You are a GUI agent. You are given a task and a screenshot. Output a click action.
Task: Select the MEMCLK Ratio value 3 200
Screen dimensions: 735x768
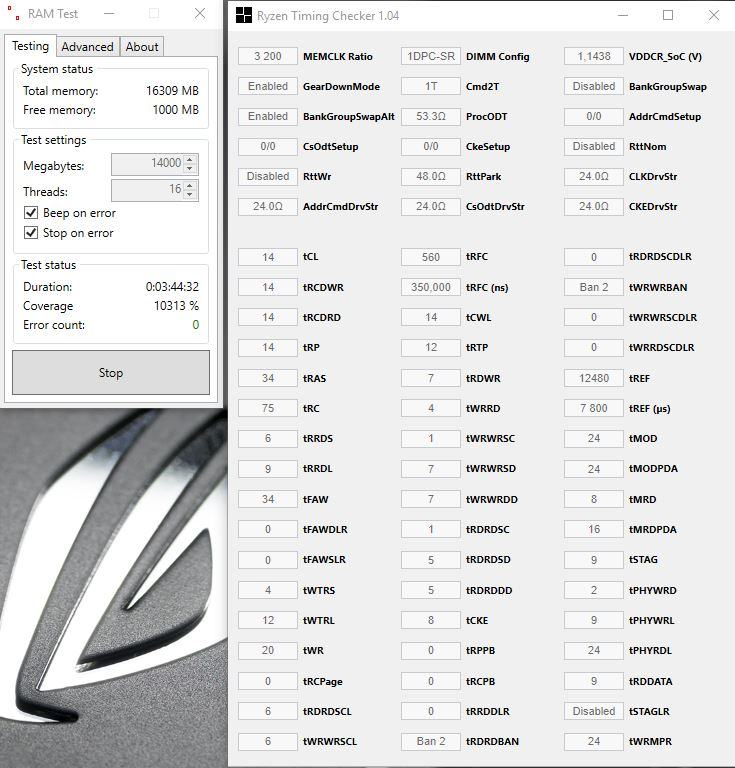tap(268, 56)
